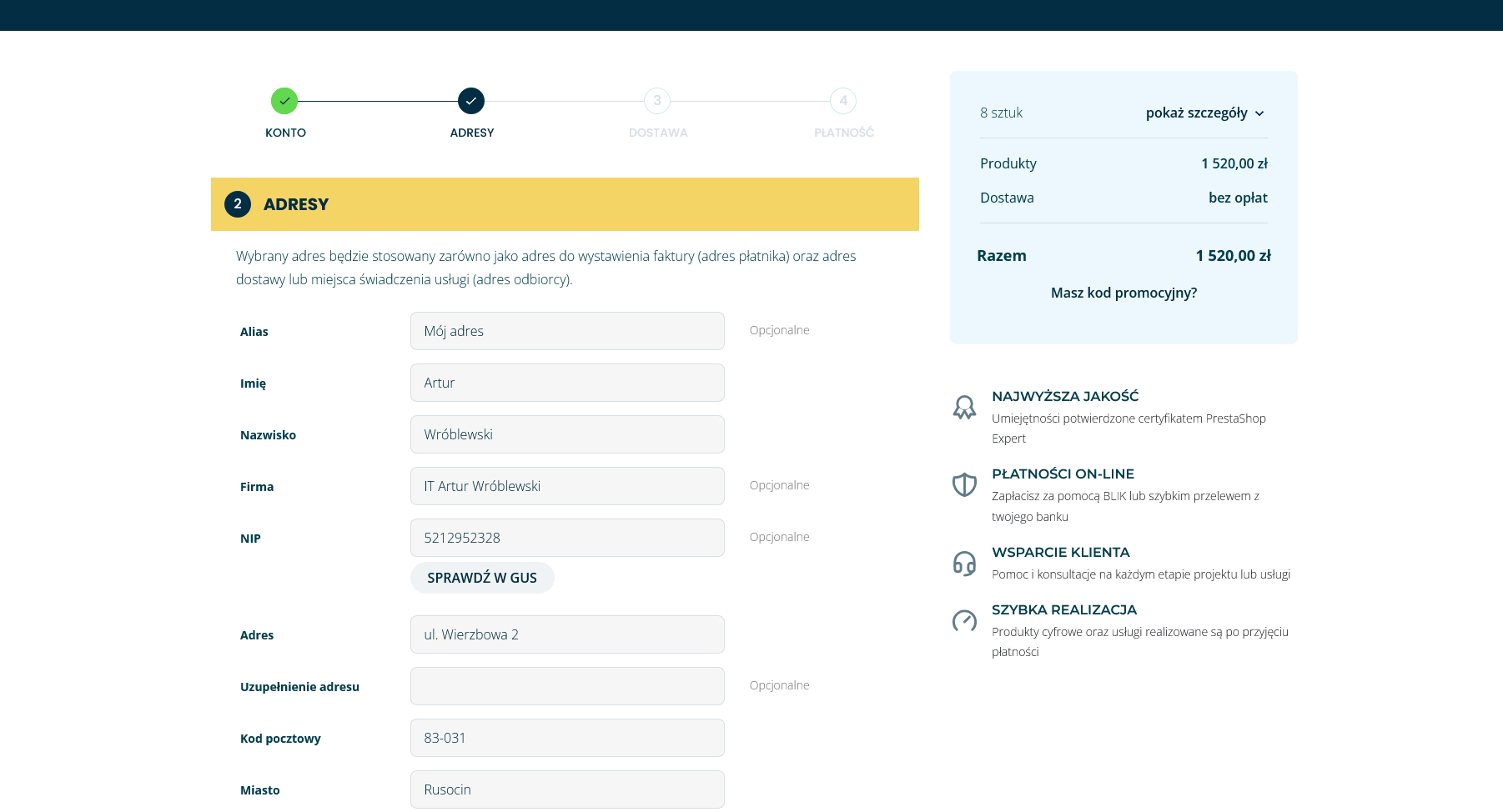
Task: Go to the Konto step label
Action: pos(285,133)
